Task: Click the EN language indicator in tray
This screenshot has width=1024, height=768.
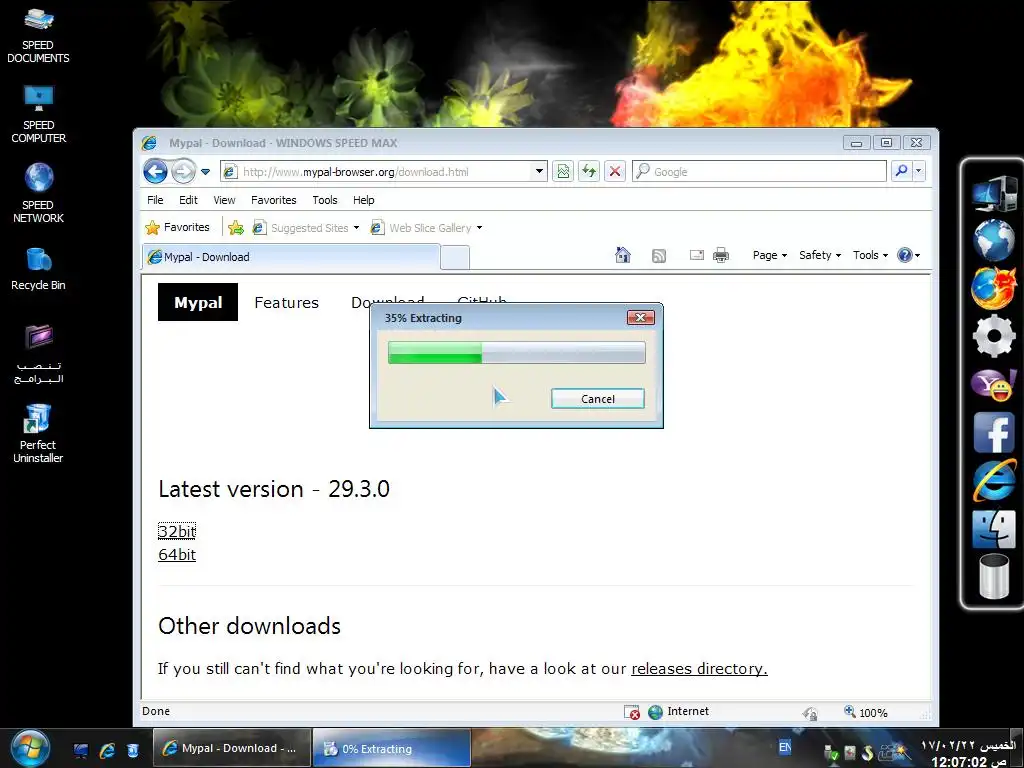Action: [785, 748]
